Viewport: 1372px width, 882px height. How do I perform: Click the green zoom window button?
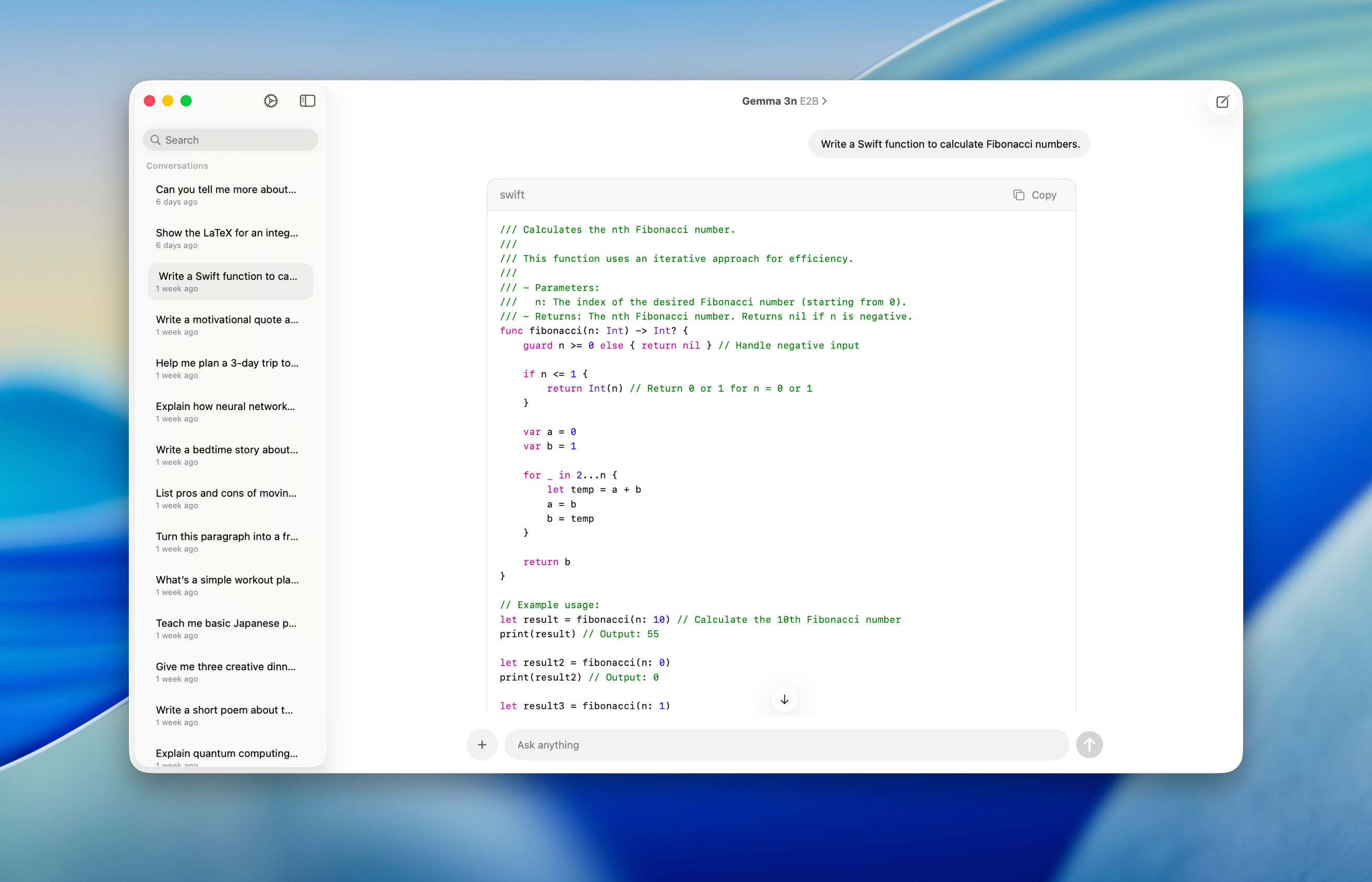tap(186, 101)
